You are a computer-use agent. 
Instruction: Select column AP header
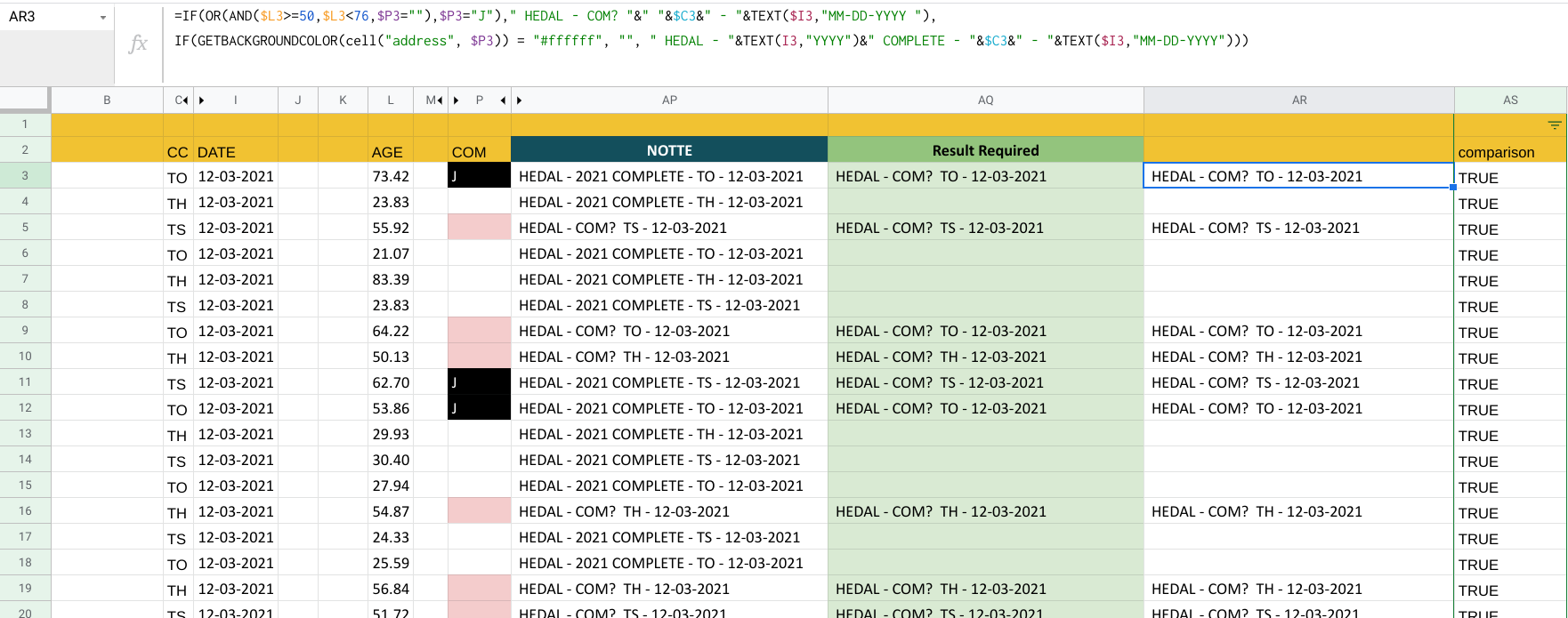tap(669, 100)
